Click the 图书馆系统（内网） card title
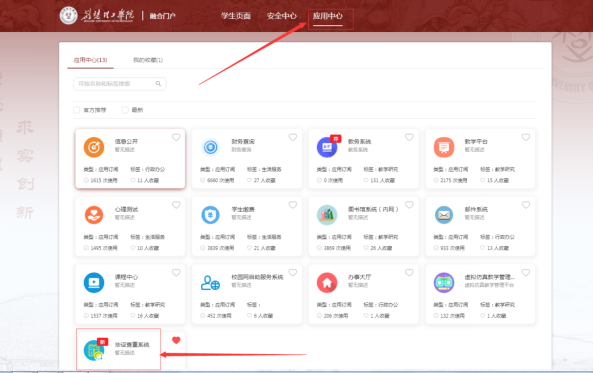The image size is (593, 373). tap(373, 209)
